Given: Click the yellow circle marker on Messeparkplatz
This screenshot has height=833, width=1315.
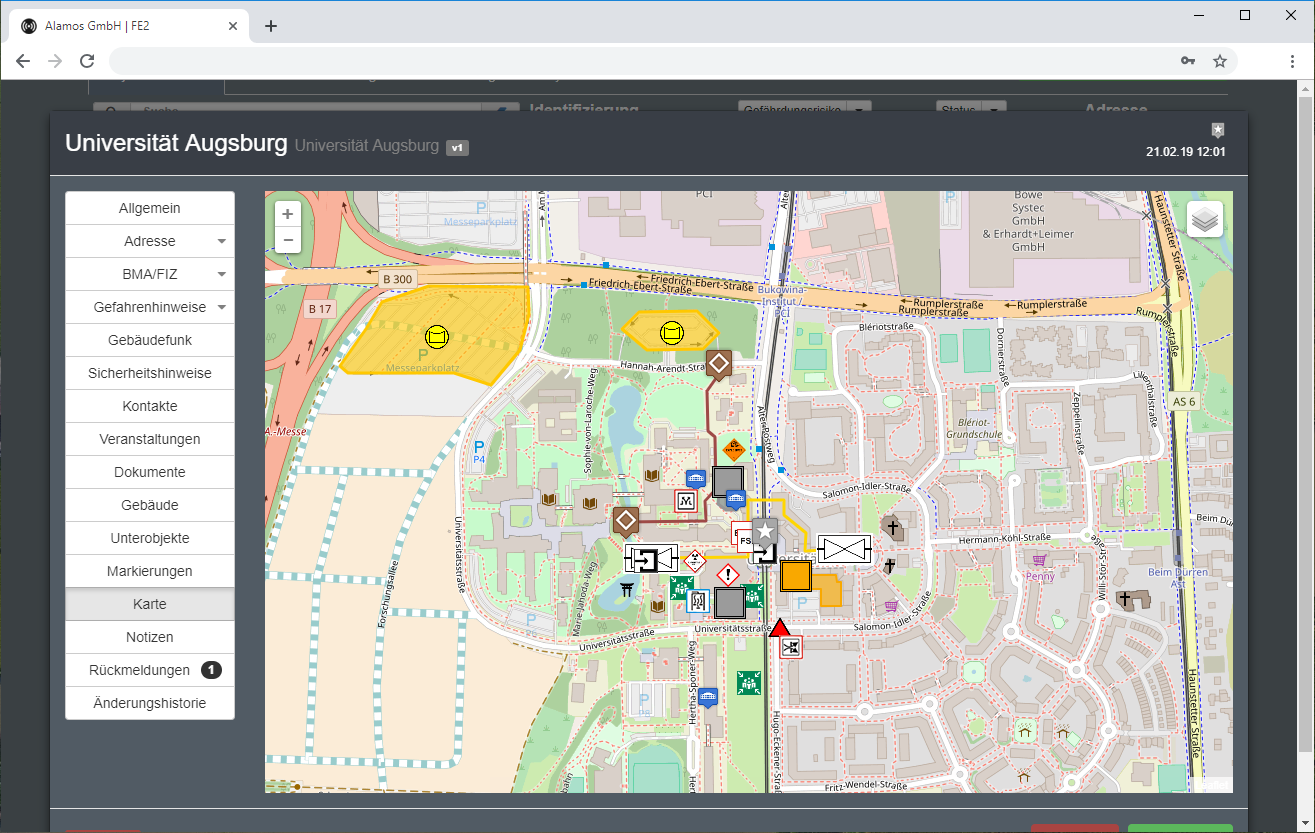Looking at the screenshot, I should click(x=436, y=337).
